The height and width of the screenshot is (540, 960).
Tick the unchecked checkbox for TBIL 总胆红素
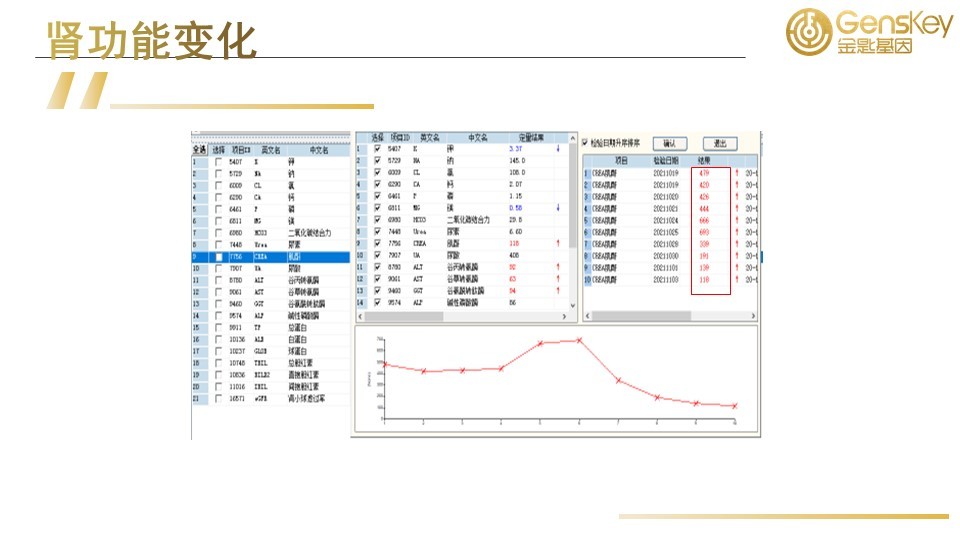coord(219,363)
